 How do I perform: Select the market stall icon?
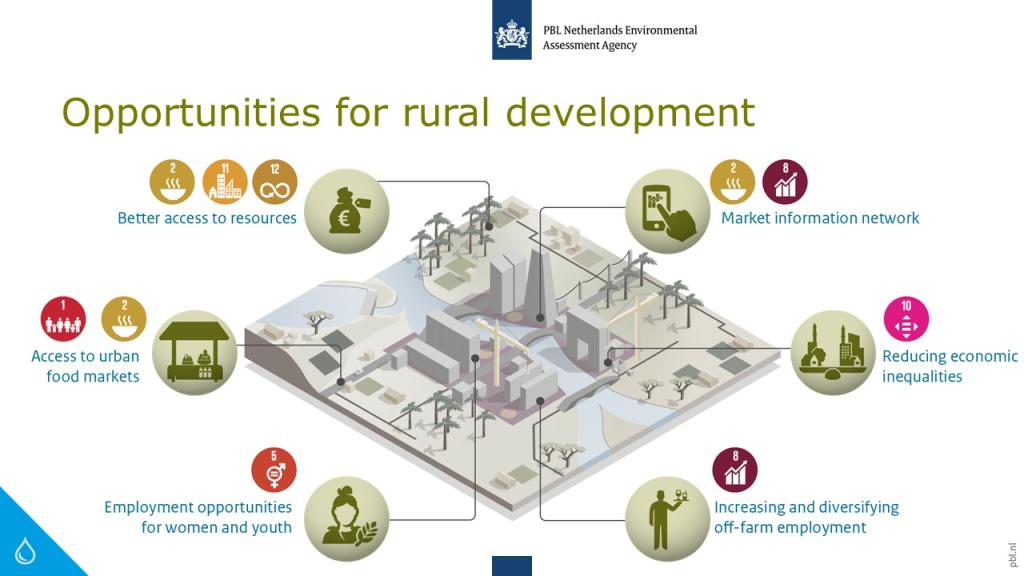point(195,352)
